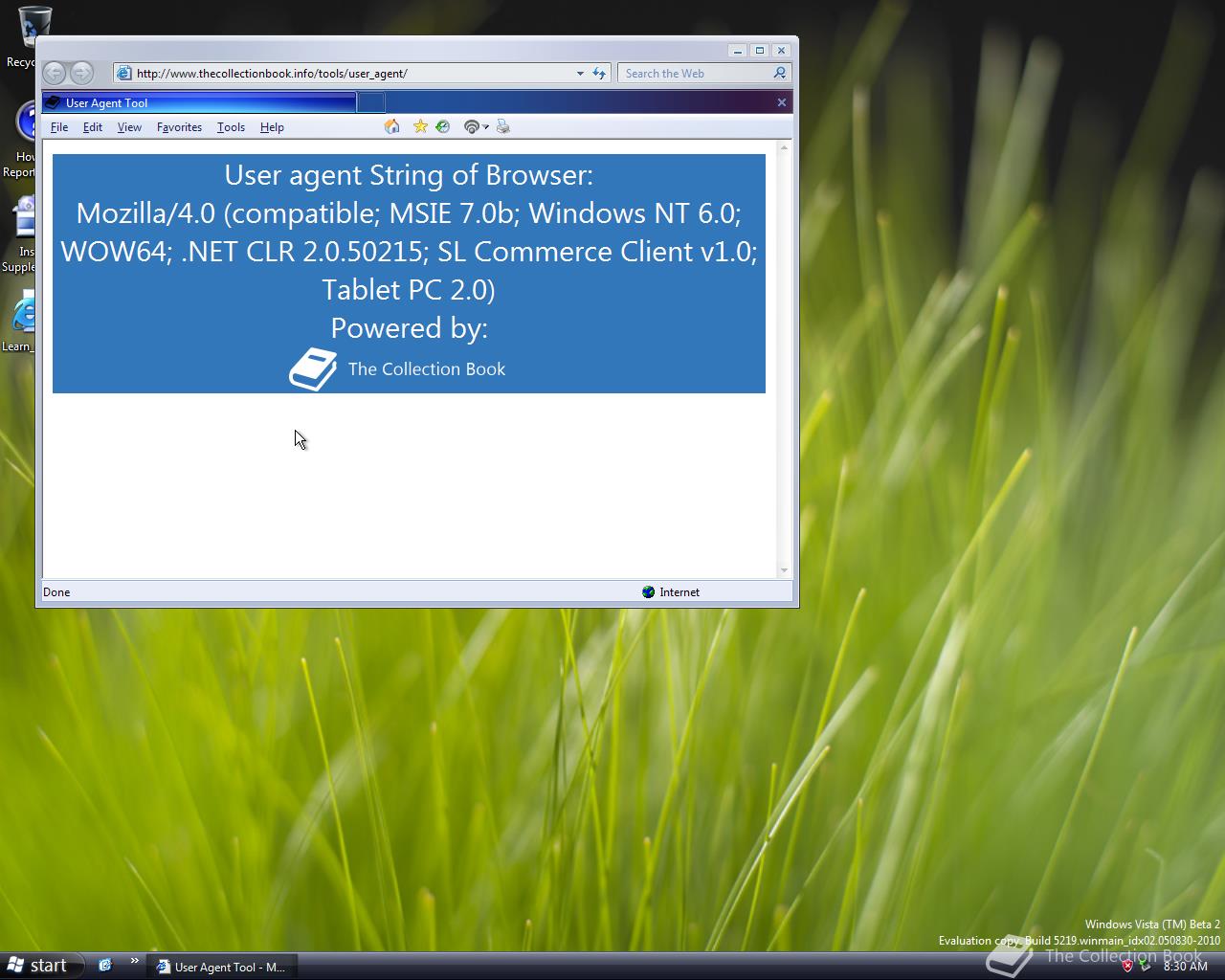Click the scrollbar down arrow

tap(784, 570)
